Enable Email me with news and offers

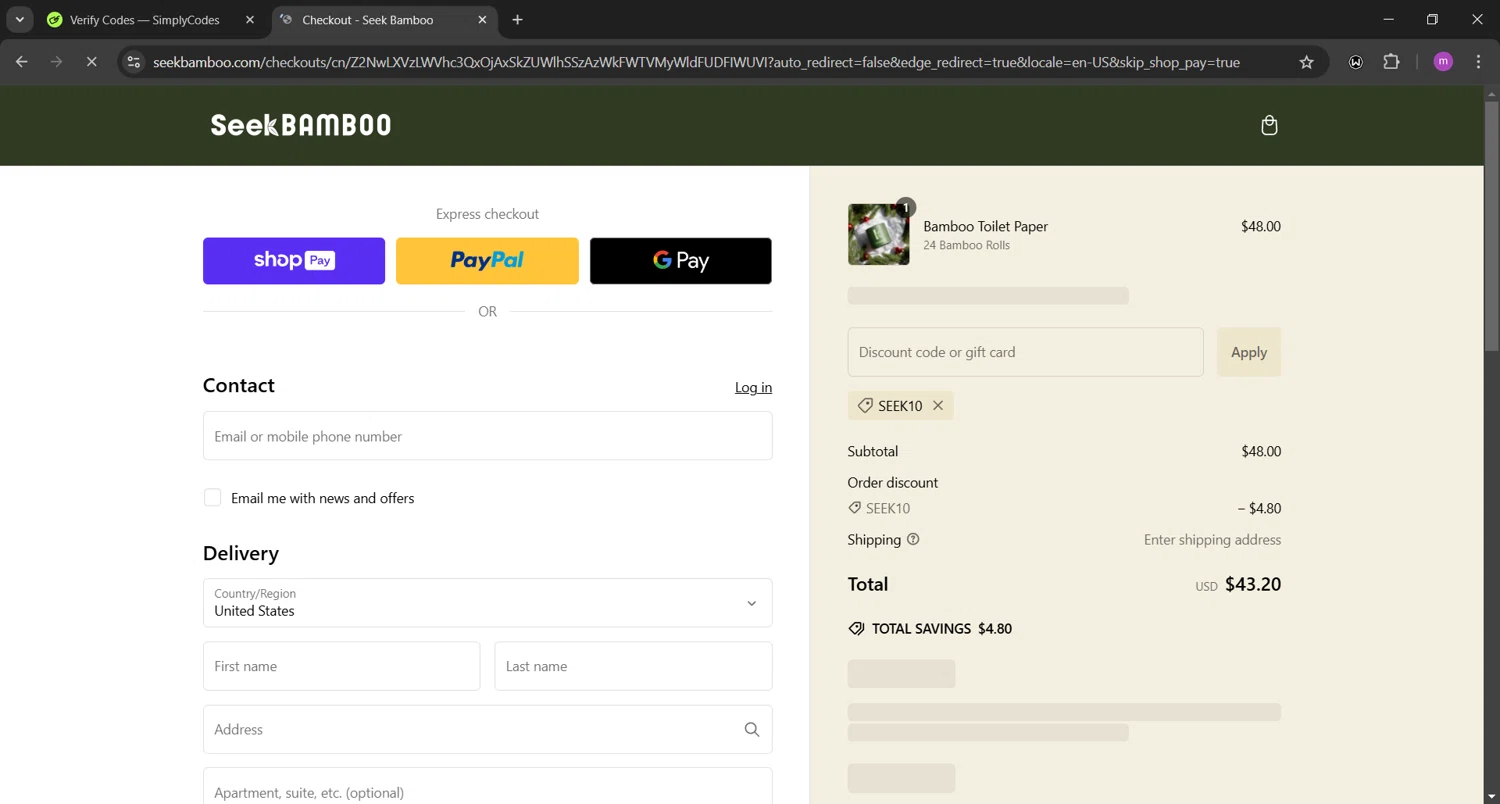tap(212, 498)
